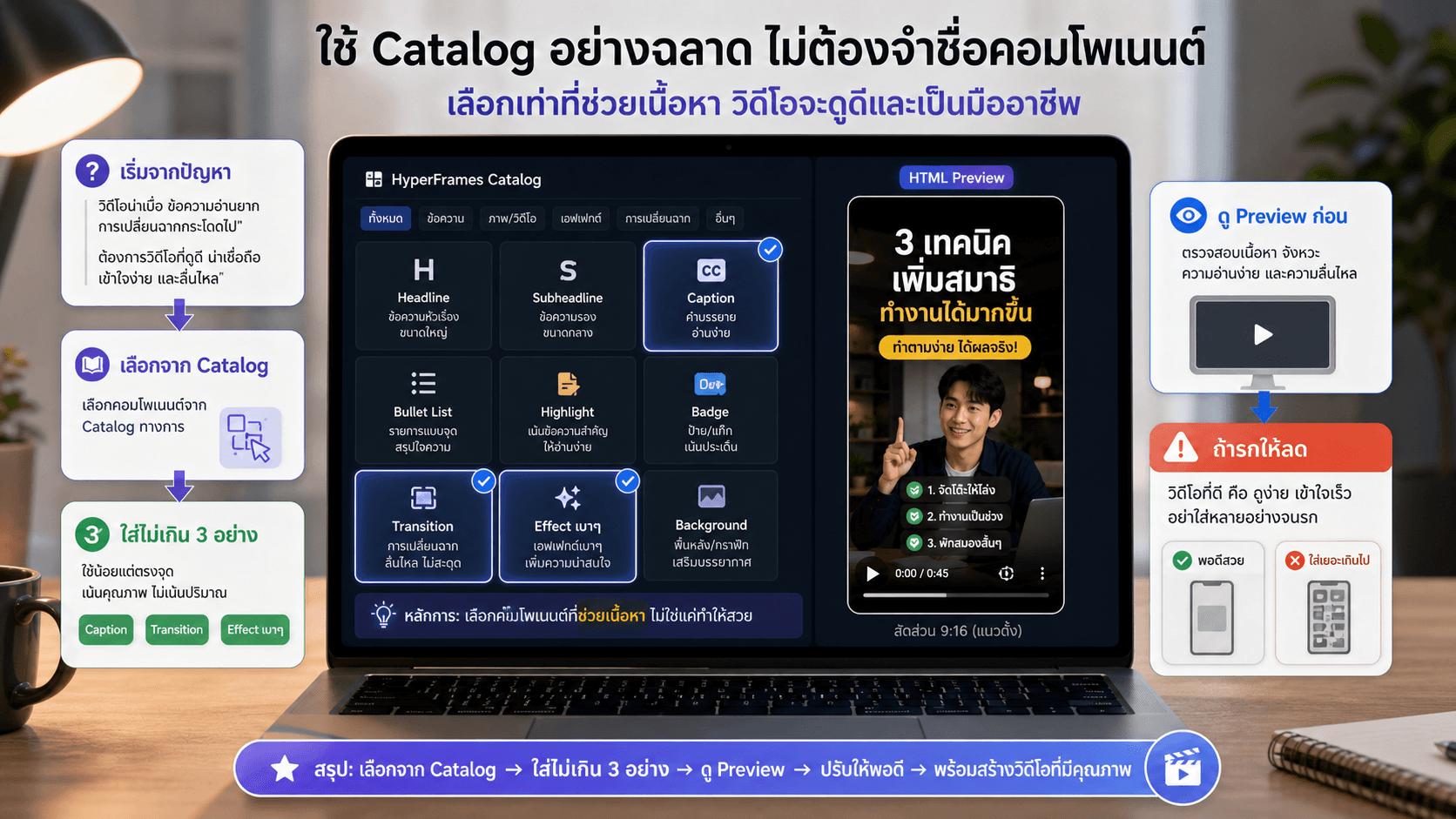Uncheck the Caption card checkmark
Screen dimensions: 1456x819
(770, 250)
